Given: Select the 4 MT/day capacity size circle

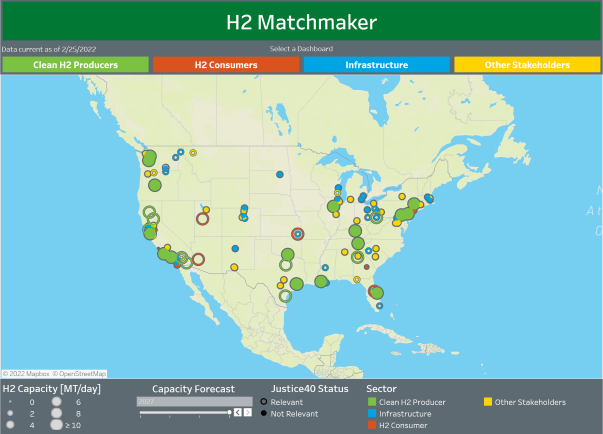Looking at the screenshot, I should 10,425.
